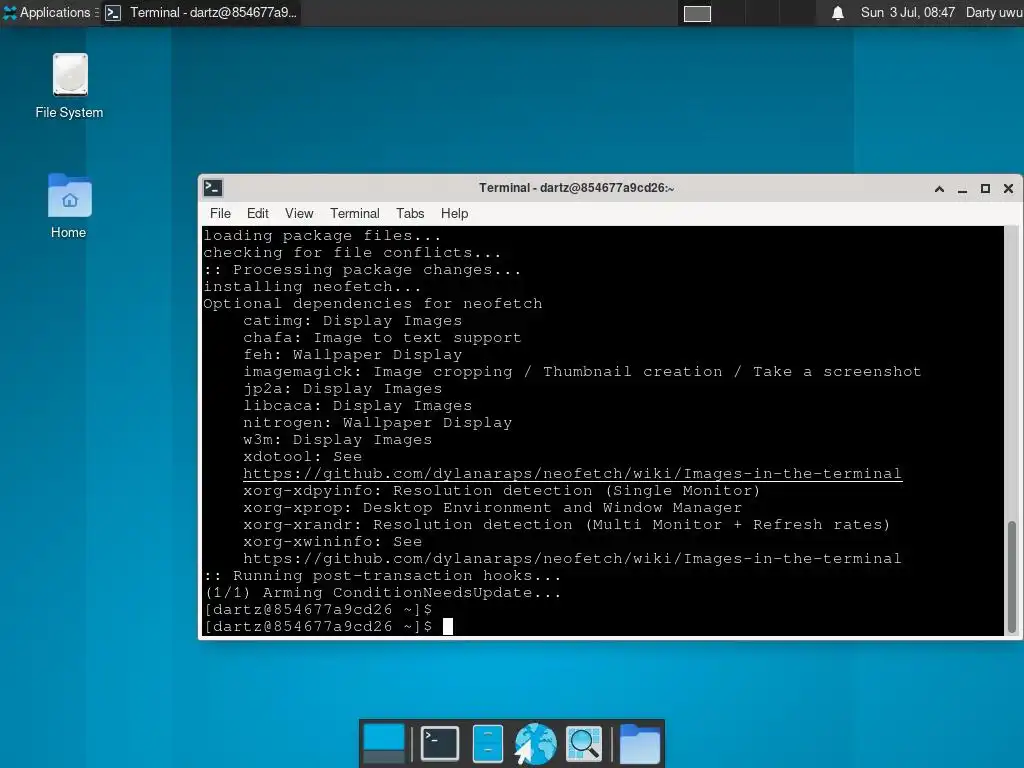This screenshot has width=1024, height=768.
Task: Click the 'Running post-transaction hooks...' line
Action: click(x=382, y=575)
